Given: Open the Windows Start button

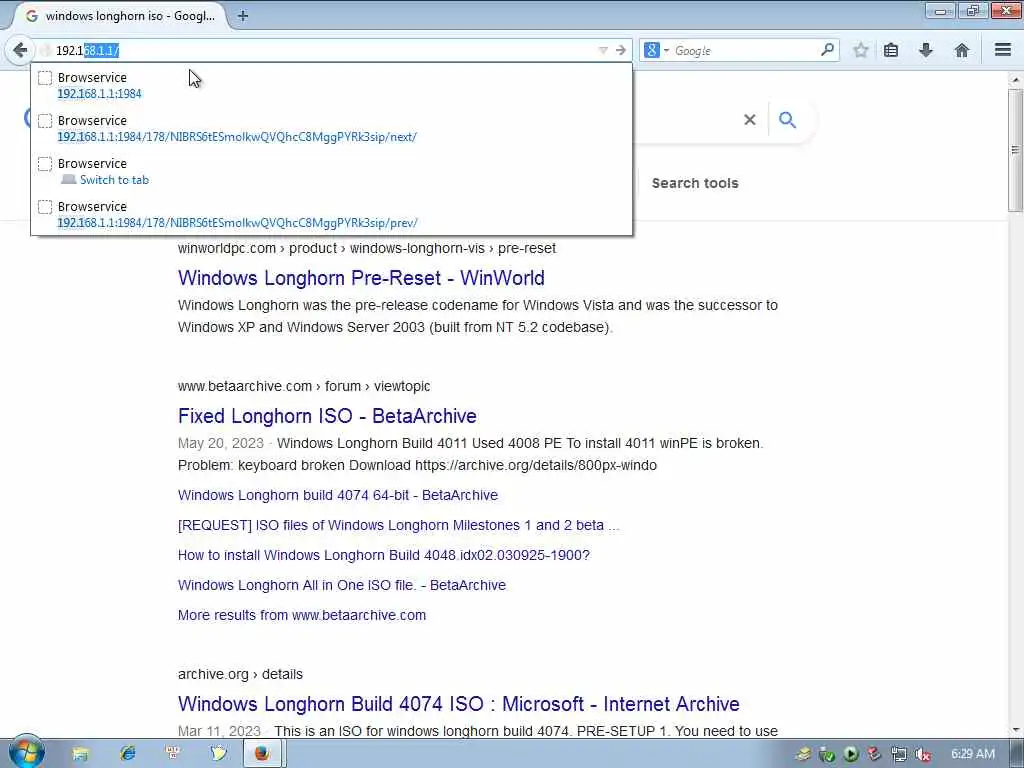Looking at the screenshot, I should pos(26,752).
